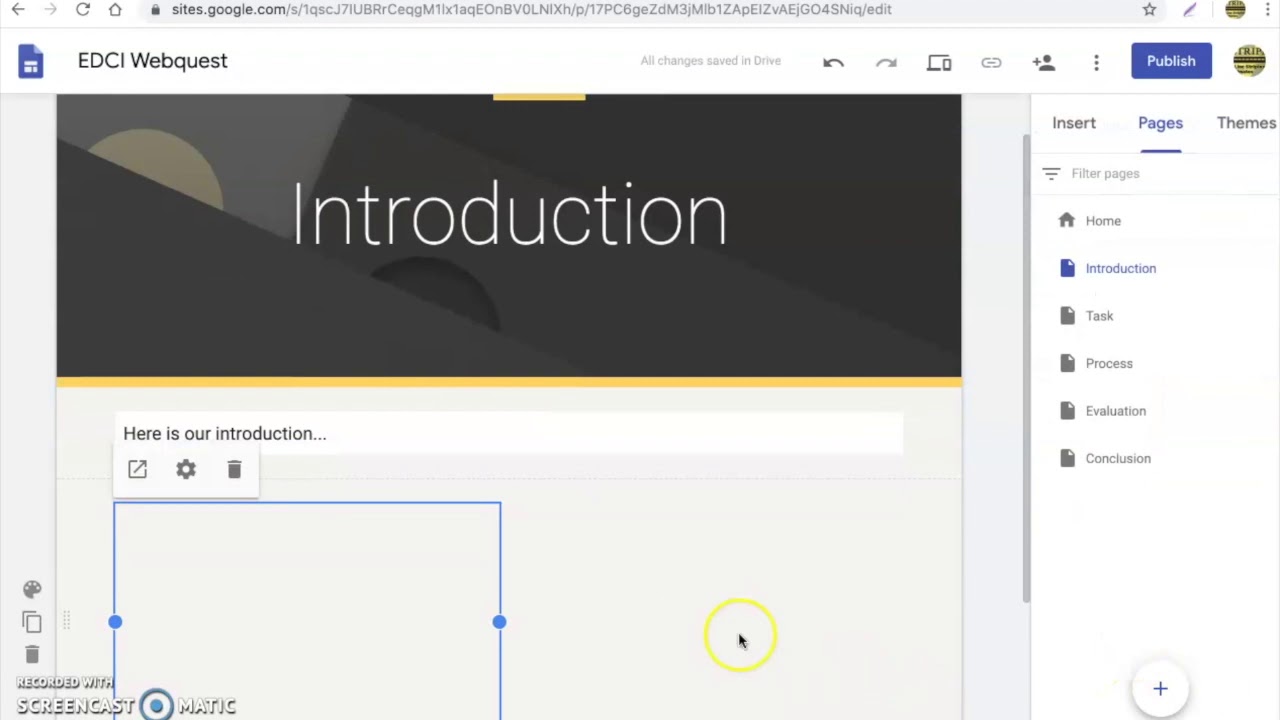Switch to the Pages tab
The height and width of the screenshot is (720, 1280).
pos(1160,123)
